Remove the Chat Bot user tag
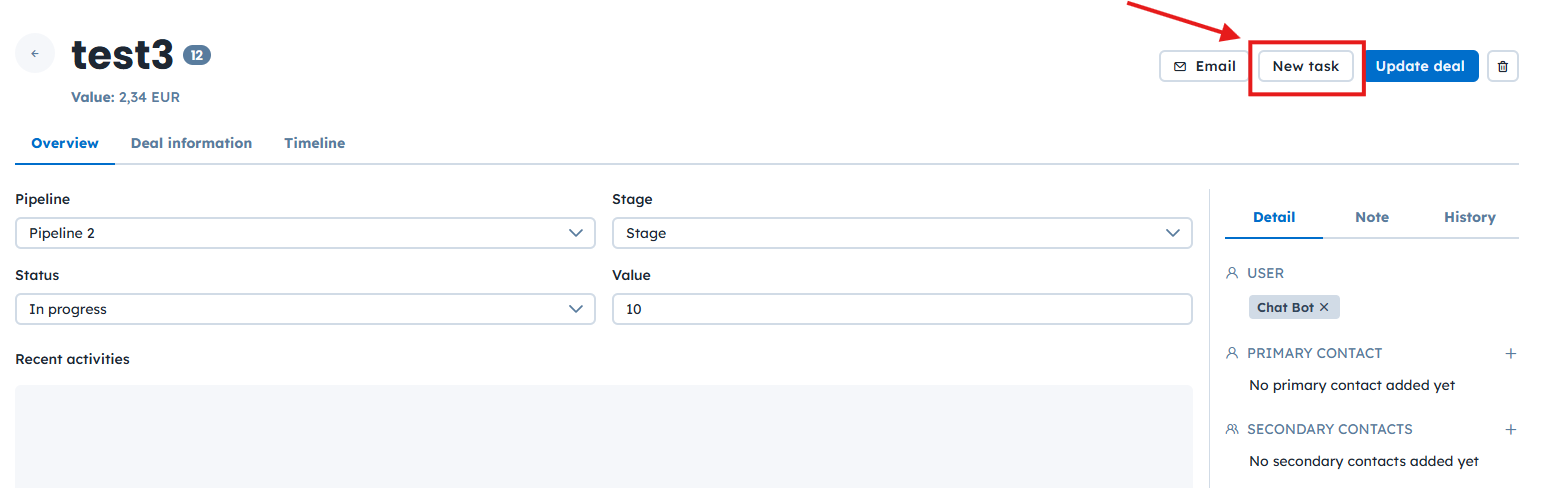Screen dimensions: 1554x488 1324,308
